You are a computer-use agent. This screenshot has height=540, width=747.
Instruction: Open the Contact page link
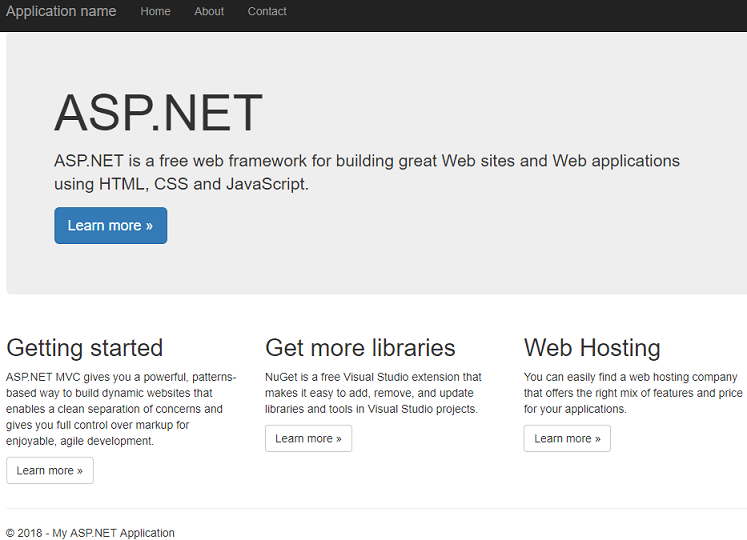click(267, 11)
